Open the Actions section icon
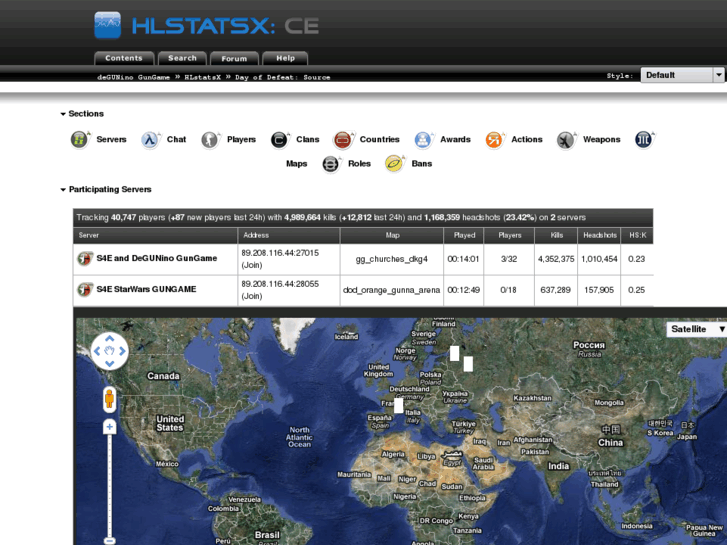Screen dimensions: 727x545 pyautogui.click(x=494, y=140)
